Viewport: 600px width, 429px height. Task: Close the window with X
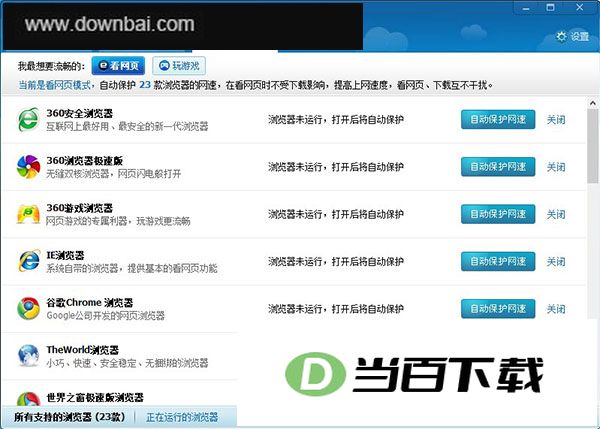click(580, 7)
